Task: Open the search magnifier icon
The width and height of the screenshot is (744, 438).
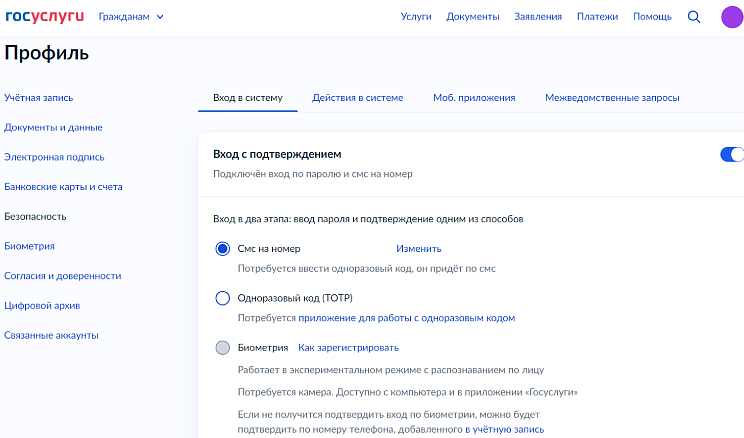Action: coord(694,17)
